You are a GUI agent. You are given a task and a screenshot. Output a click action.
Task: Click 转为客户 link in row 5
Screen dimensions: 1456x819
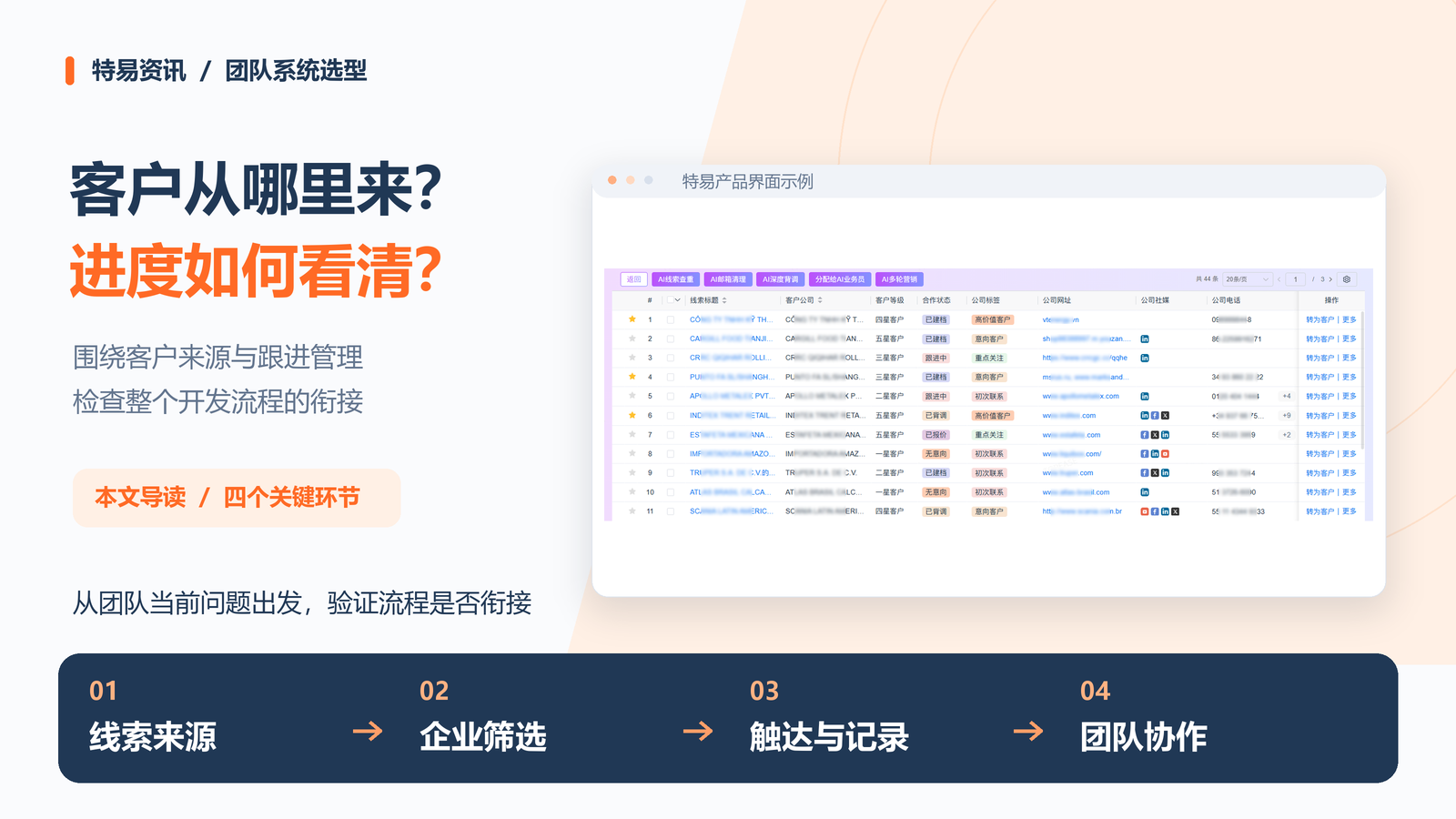pyautogui.click(x=1319, y=396)
